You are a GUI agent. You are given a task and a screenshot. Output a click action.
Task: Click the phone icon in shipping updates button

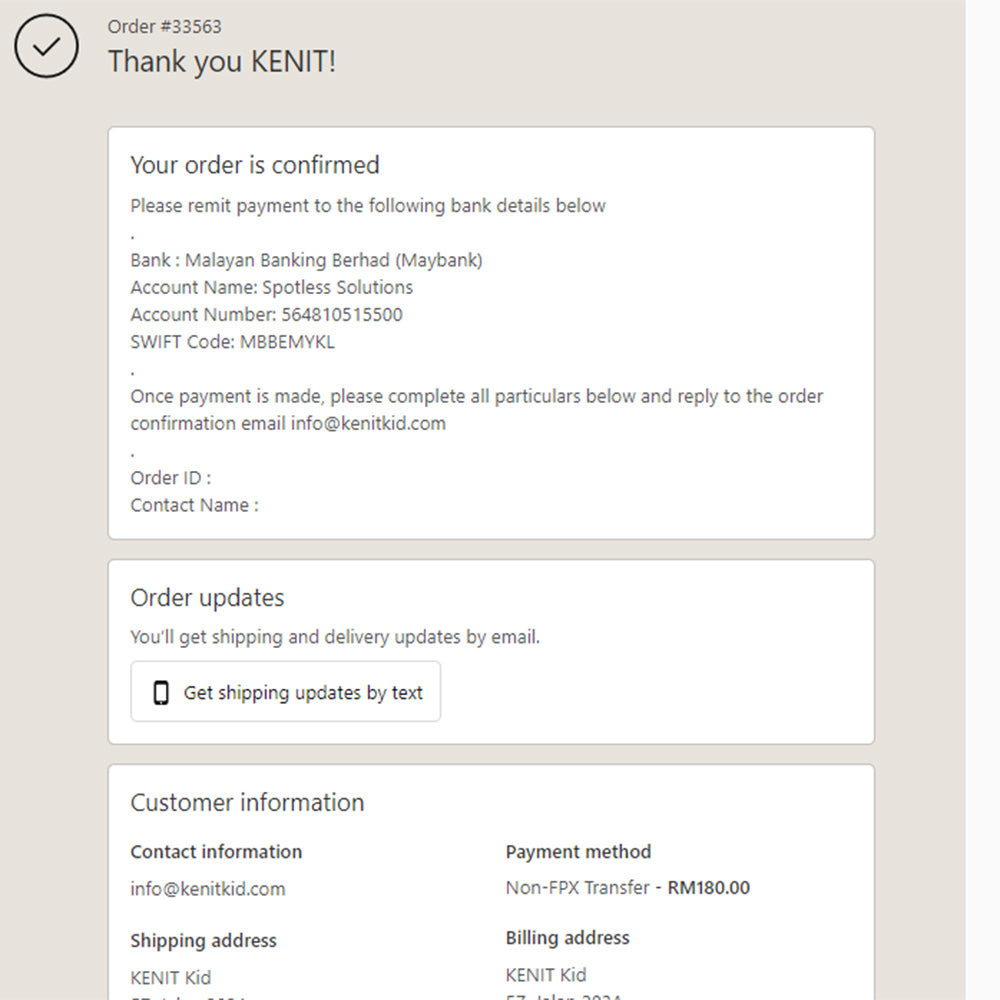[x=160, y=692]
